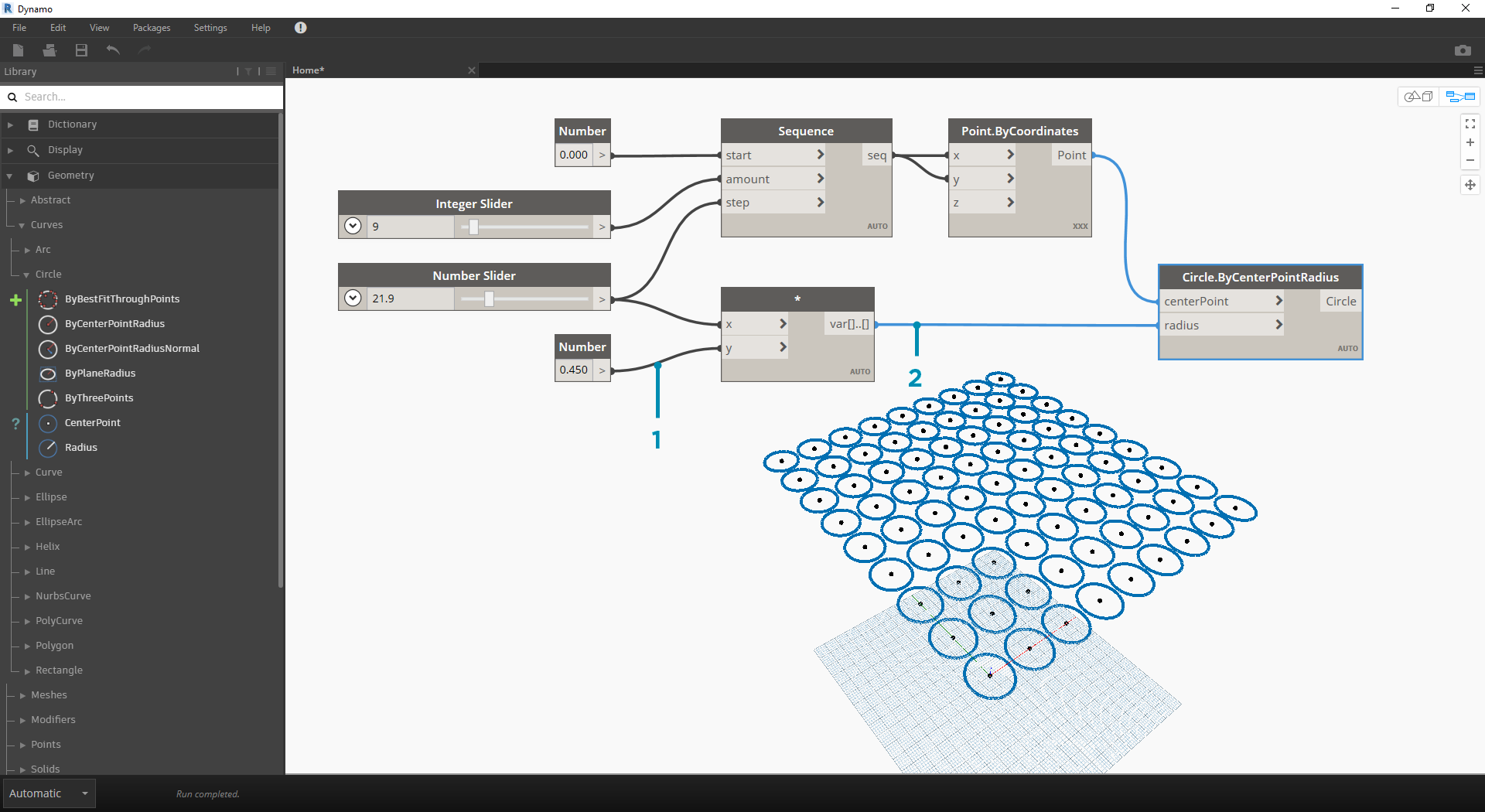Add the ByCenterPointRadius node
1485x812 pixels.
[x=114, y=324]
